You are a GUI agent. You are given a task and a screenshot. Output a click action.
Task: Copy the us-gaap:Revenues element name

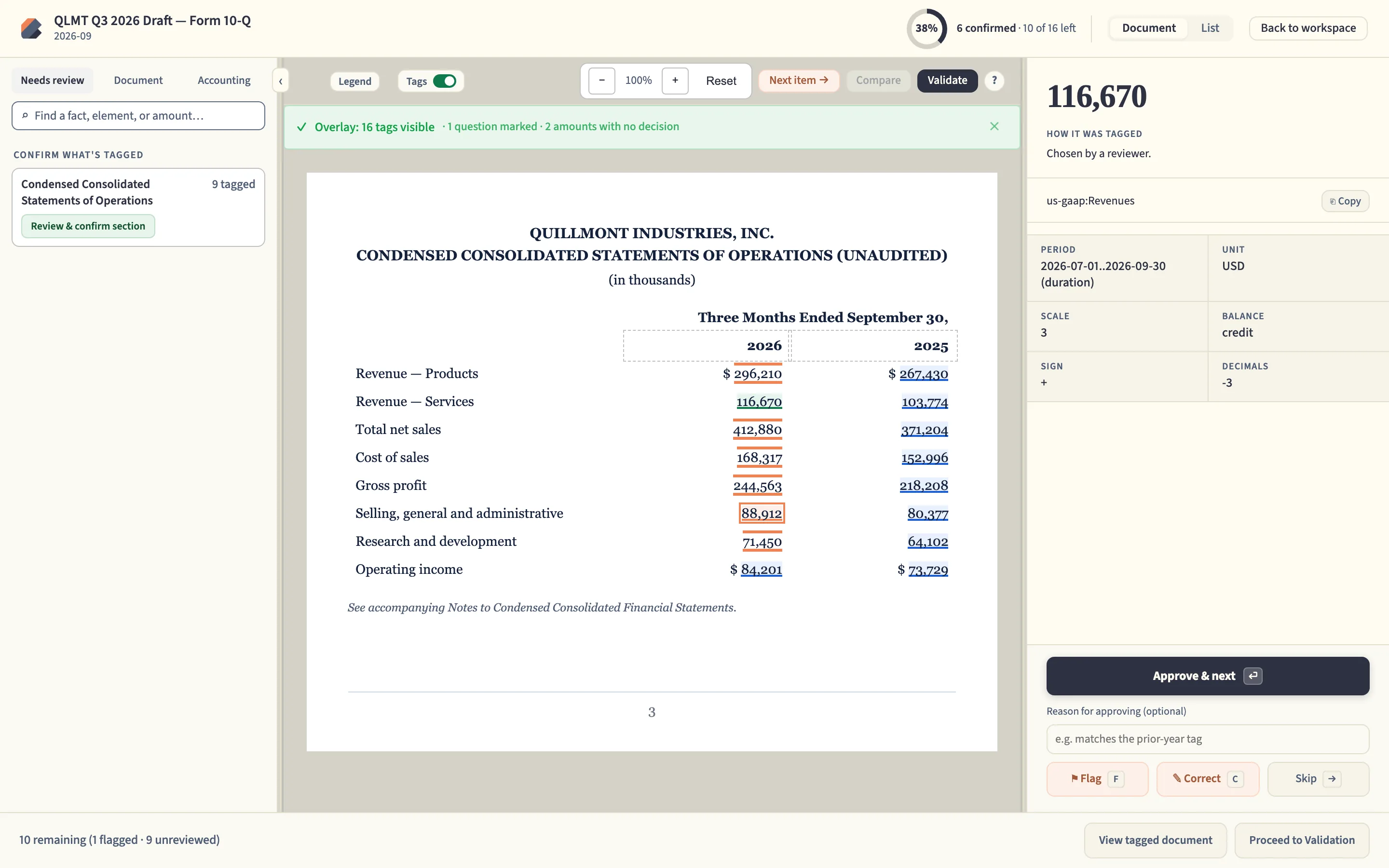point(1346,201)
